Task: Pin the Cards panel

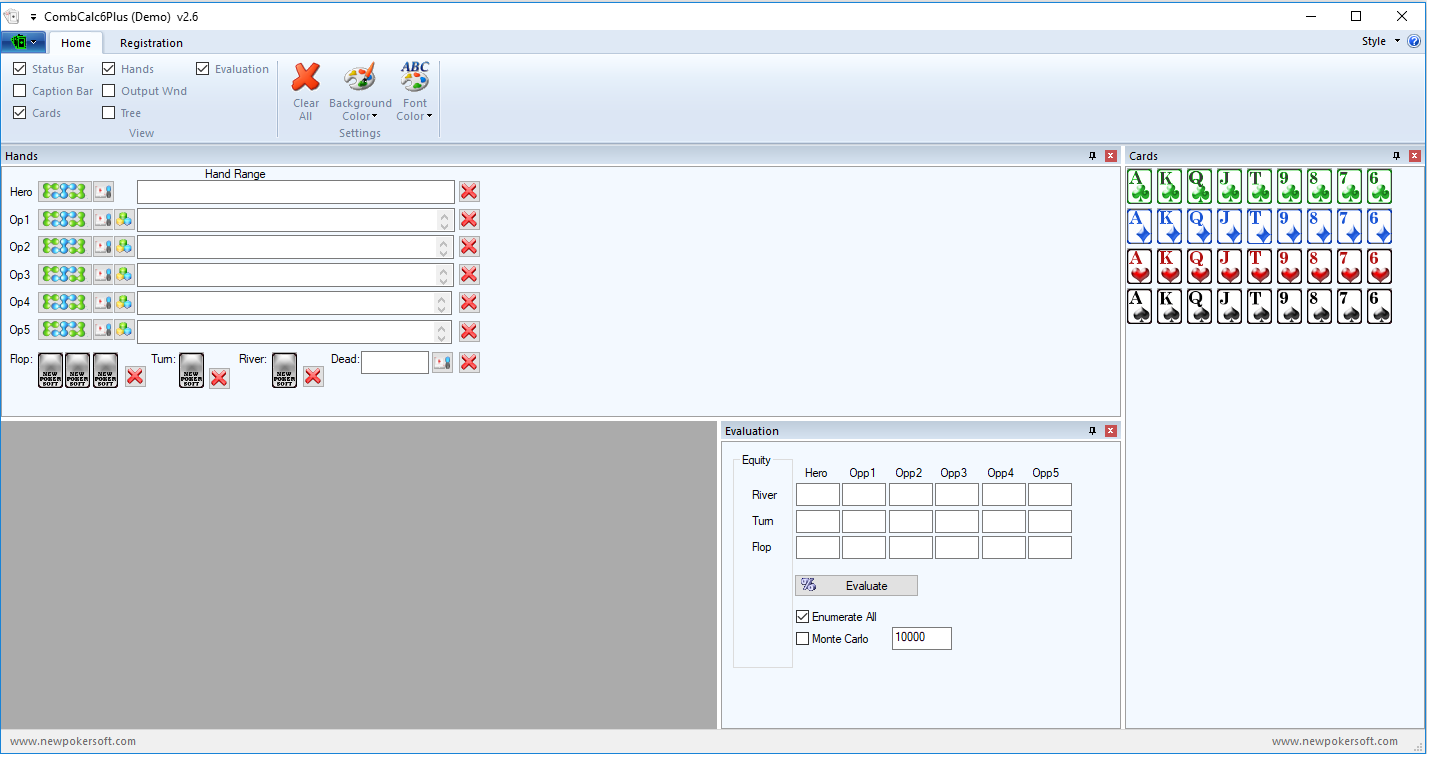Action: click(x=1396, y=156)
